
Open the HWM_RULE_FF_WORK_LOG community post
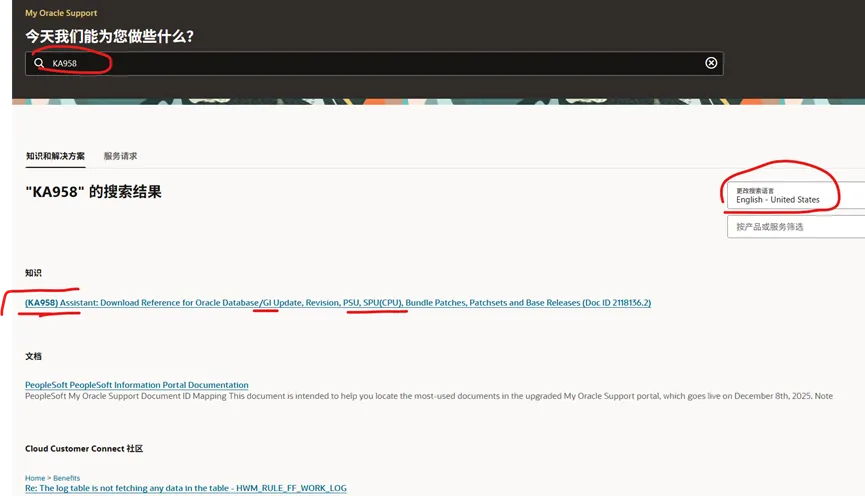(185, 488)
